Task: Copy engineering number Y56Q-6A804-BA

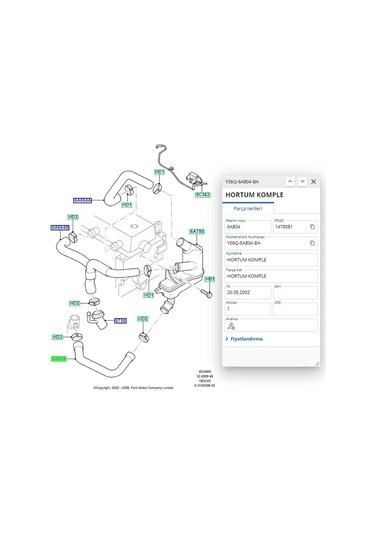Action: (312, 243)
